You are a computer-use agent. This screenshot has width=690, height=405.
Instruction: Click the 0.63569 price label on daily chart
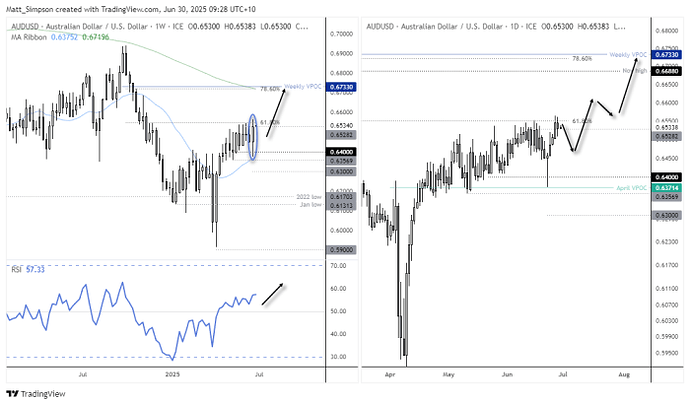tap(667, 196)
